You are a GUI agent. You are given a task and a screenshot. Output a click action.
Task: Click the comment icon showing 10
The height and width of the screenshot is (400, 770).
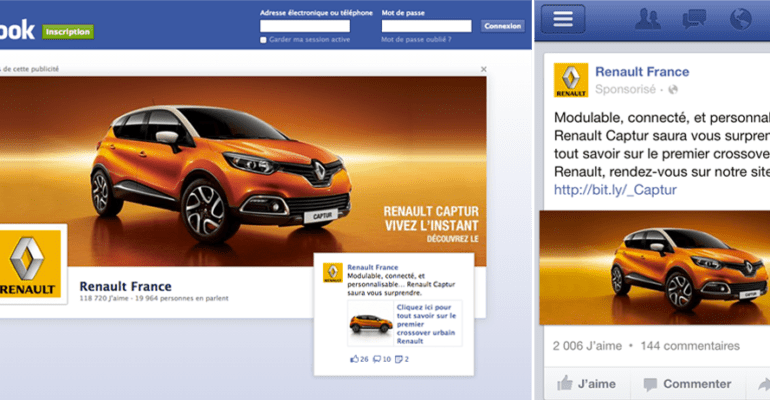click(x=377, y=359)
